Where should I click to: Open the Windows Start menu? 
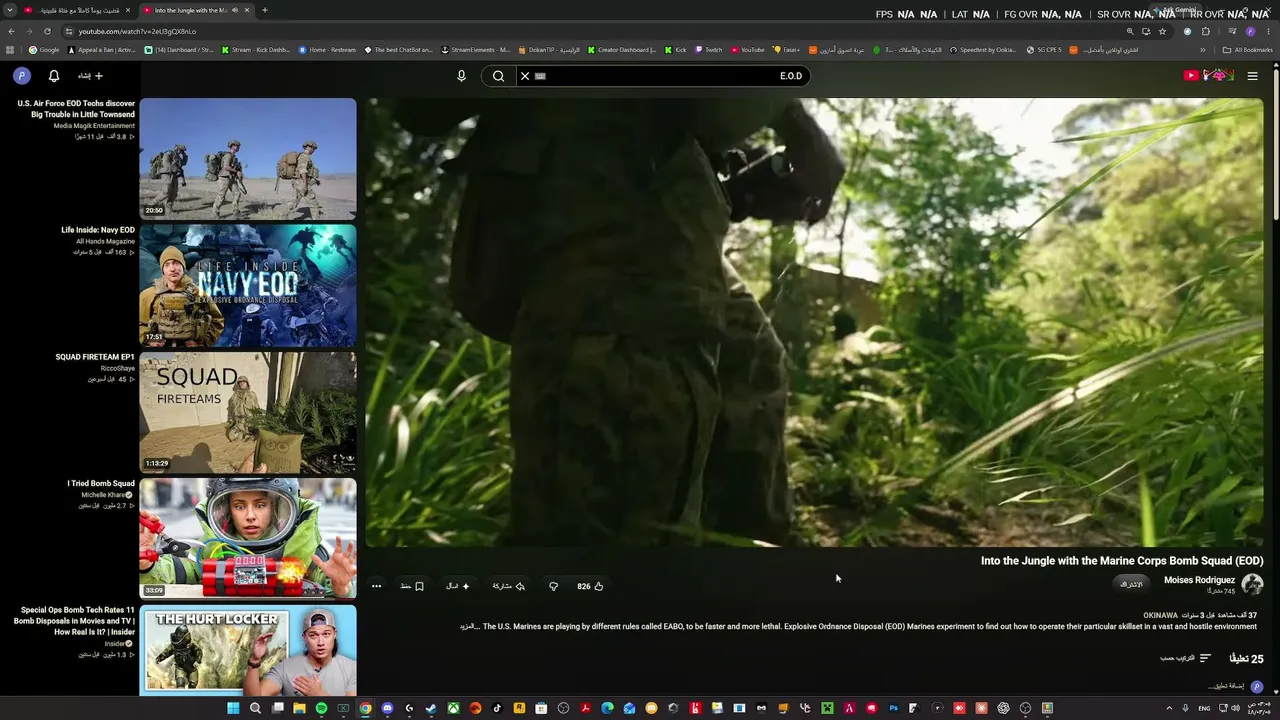pos(233,708)
